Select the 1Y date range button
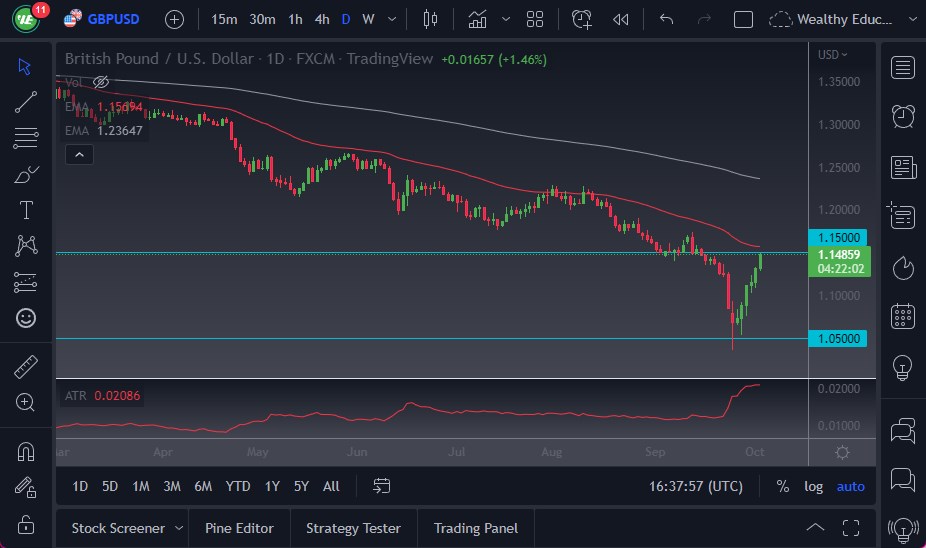Image resolution: width=926 pixels, height=548 pixels. tap(272, 486)
